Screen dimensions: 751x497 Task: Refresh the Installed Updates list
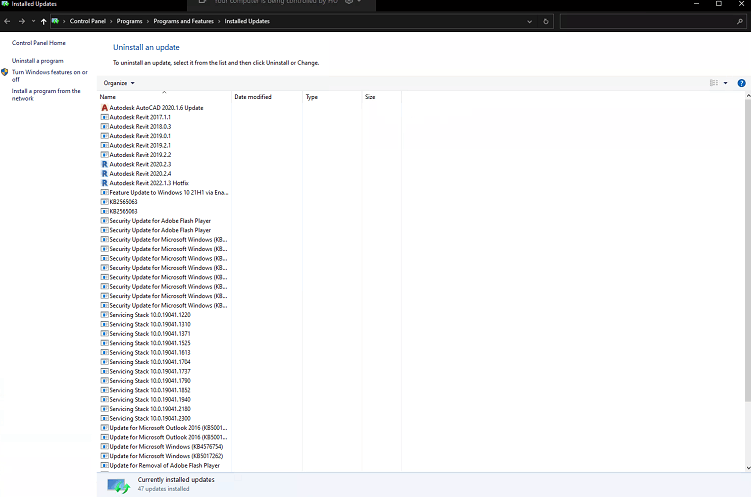546,22
